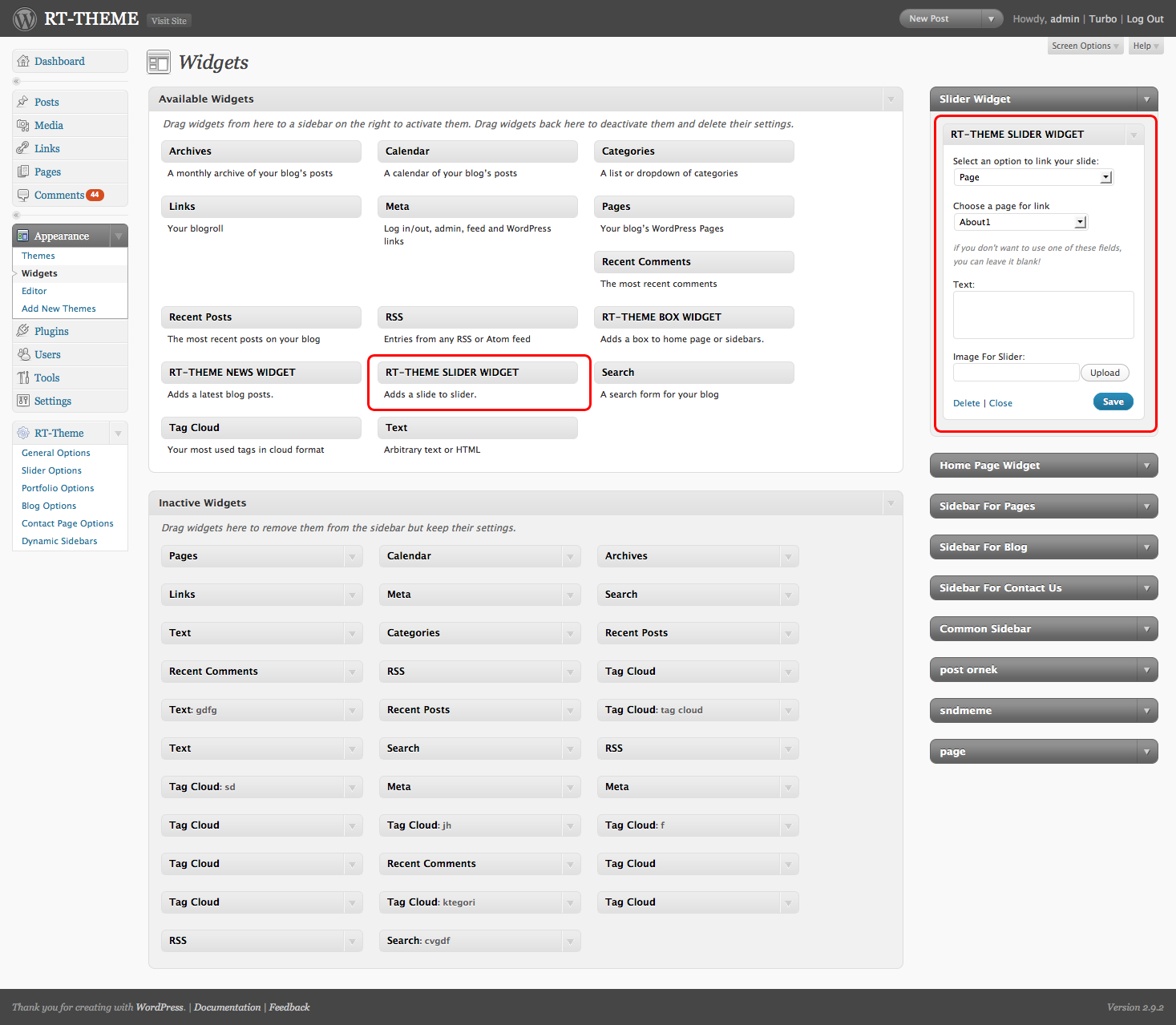Select inactive Tag Cloud: tag cloud widget
The height and width of the screenshot is (1025, 1176).
[697, 710]
